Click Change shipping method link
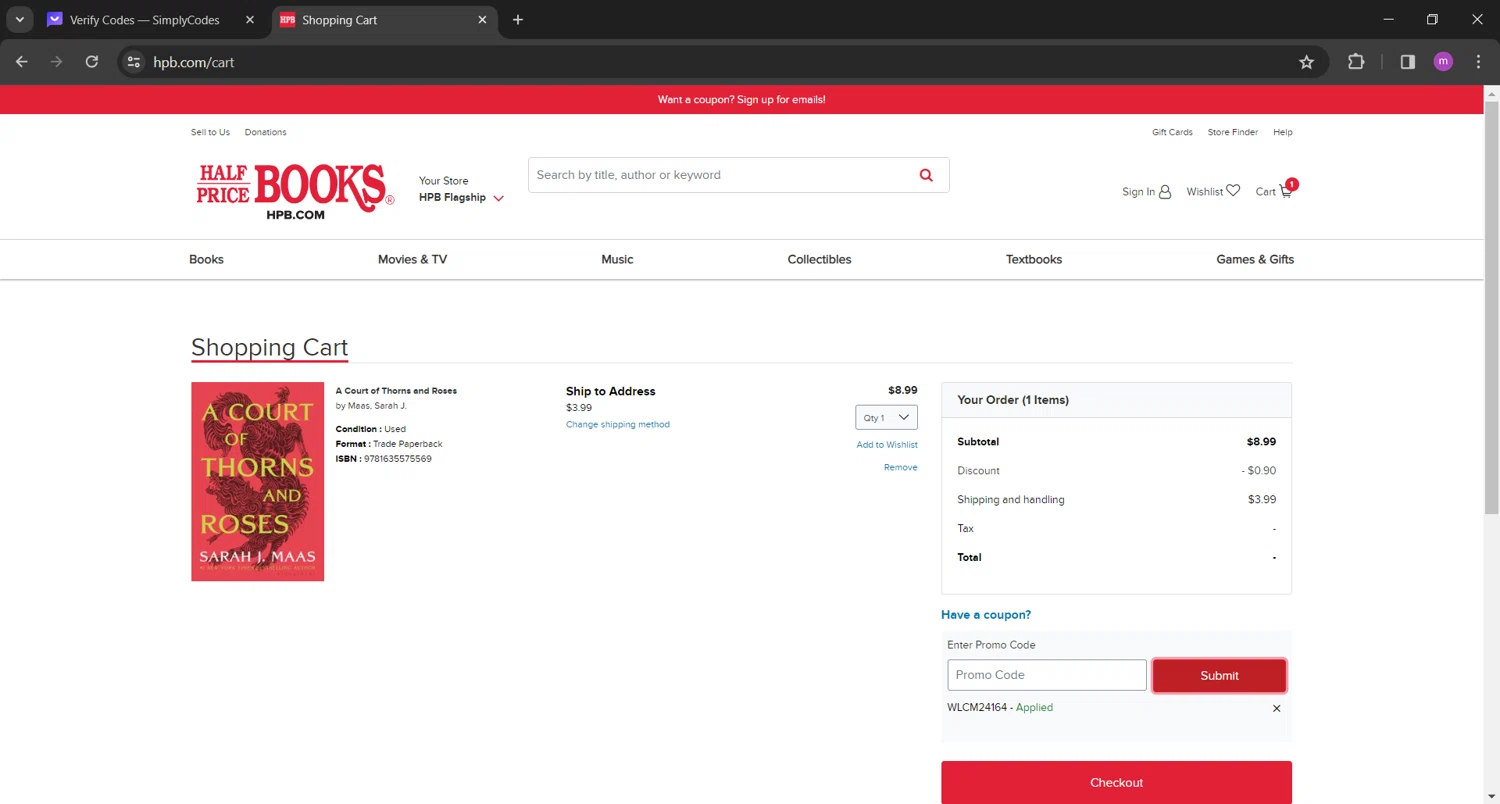 pyautogui.click(x=618, y=424)
